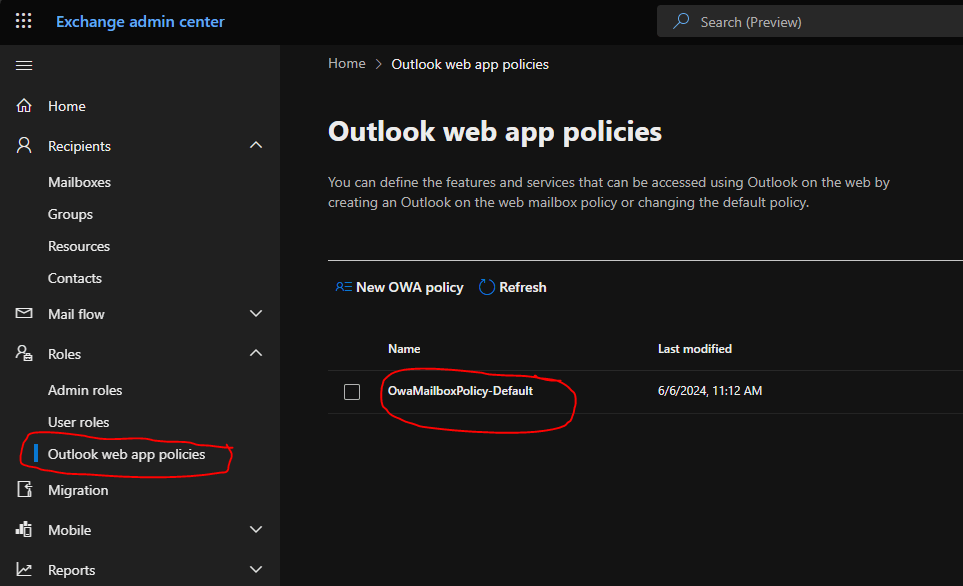Expand the Reports section chevron
Image resolution: width=963 pixels, height=586 pixels.
(256, 569)
